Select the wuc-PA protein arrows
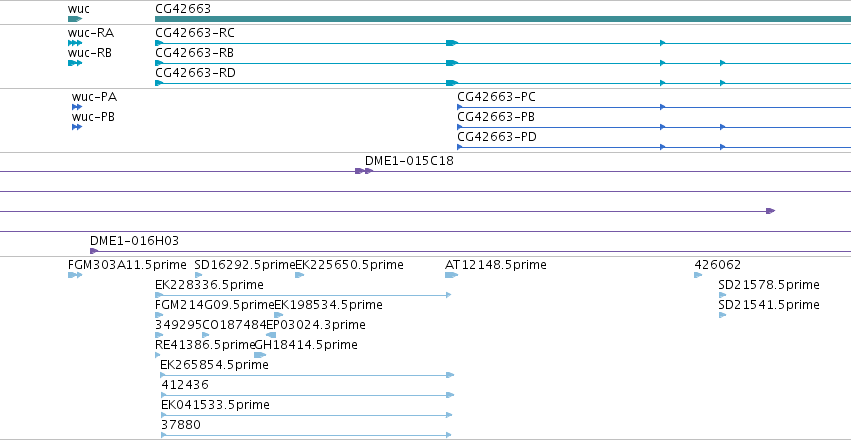Image resolution: width=851 pixels, height=440 pixels. [x=77, y=107]
